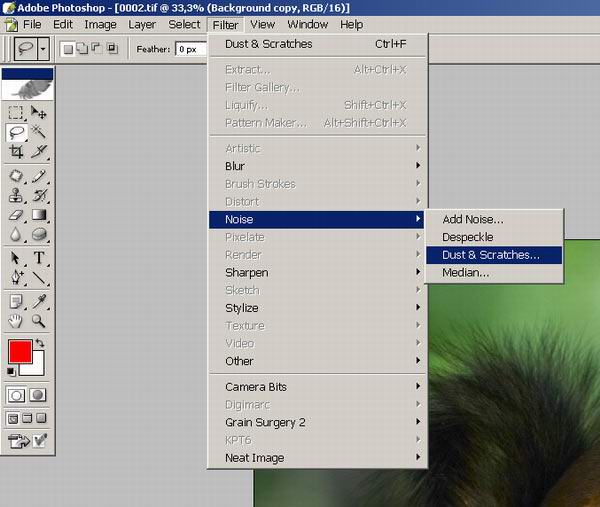The image size is (600, 507).
Task: Swap foreground and background colors
Action: click(x=40, y=343)
